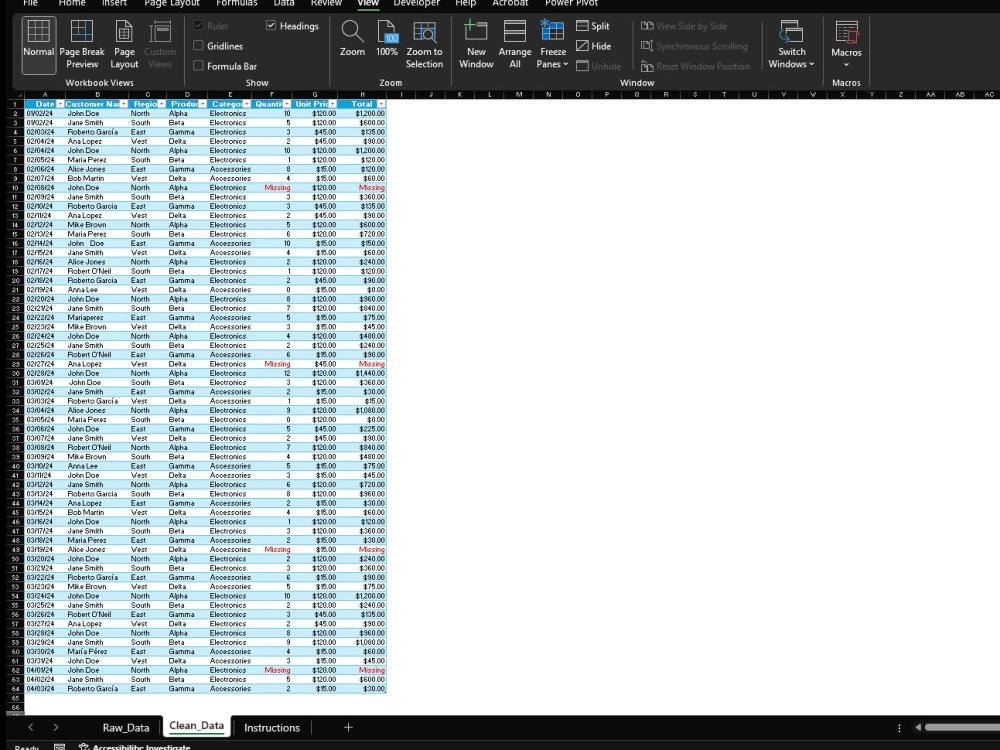Go to next sheet tab arrow
1000x750 pixels.
pyautogui.click(x=55, y=727)
